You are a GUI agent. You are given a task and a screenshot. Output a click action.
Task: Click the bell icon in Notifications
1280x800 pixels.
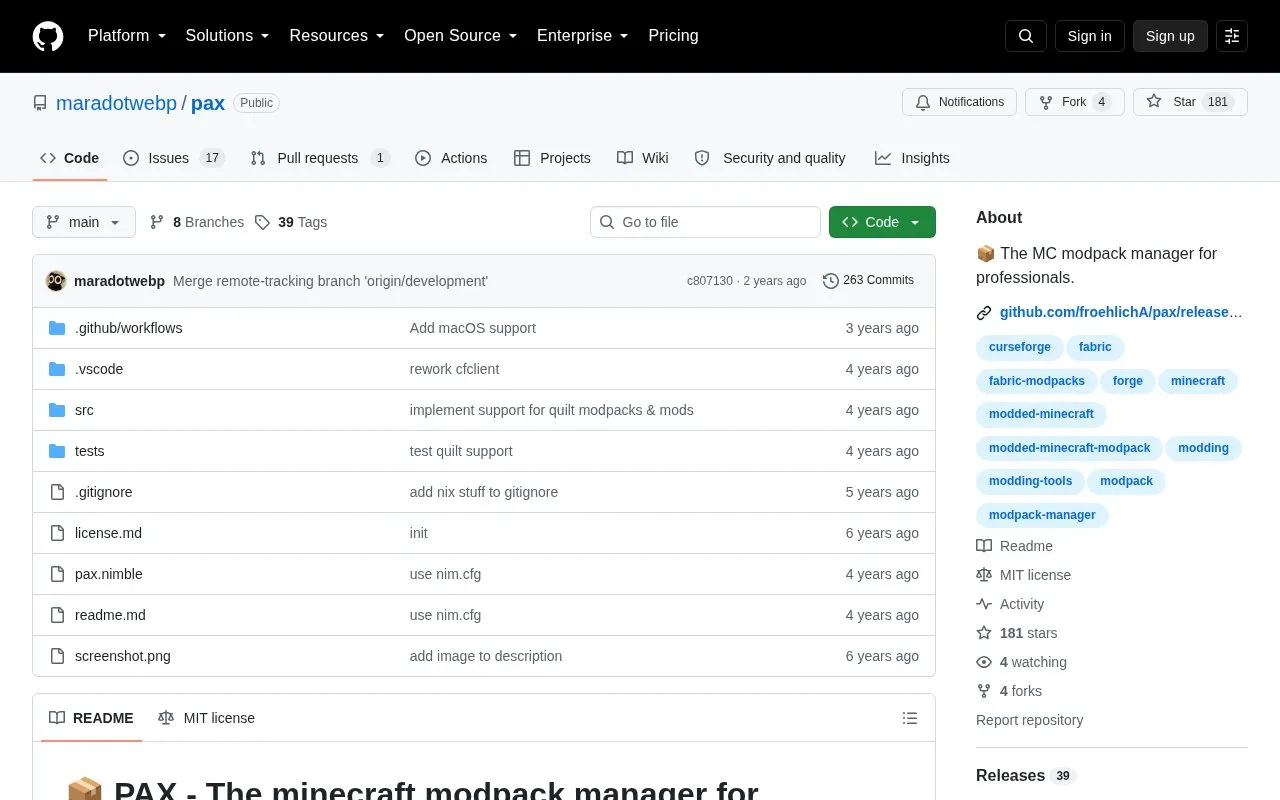[x=923, y=102]
